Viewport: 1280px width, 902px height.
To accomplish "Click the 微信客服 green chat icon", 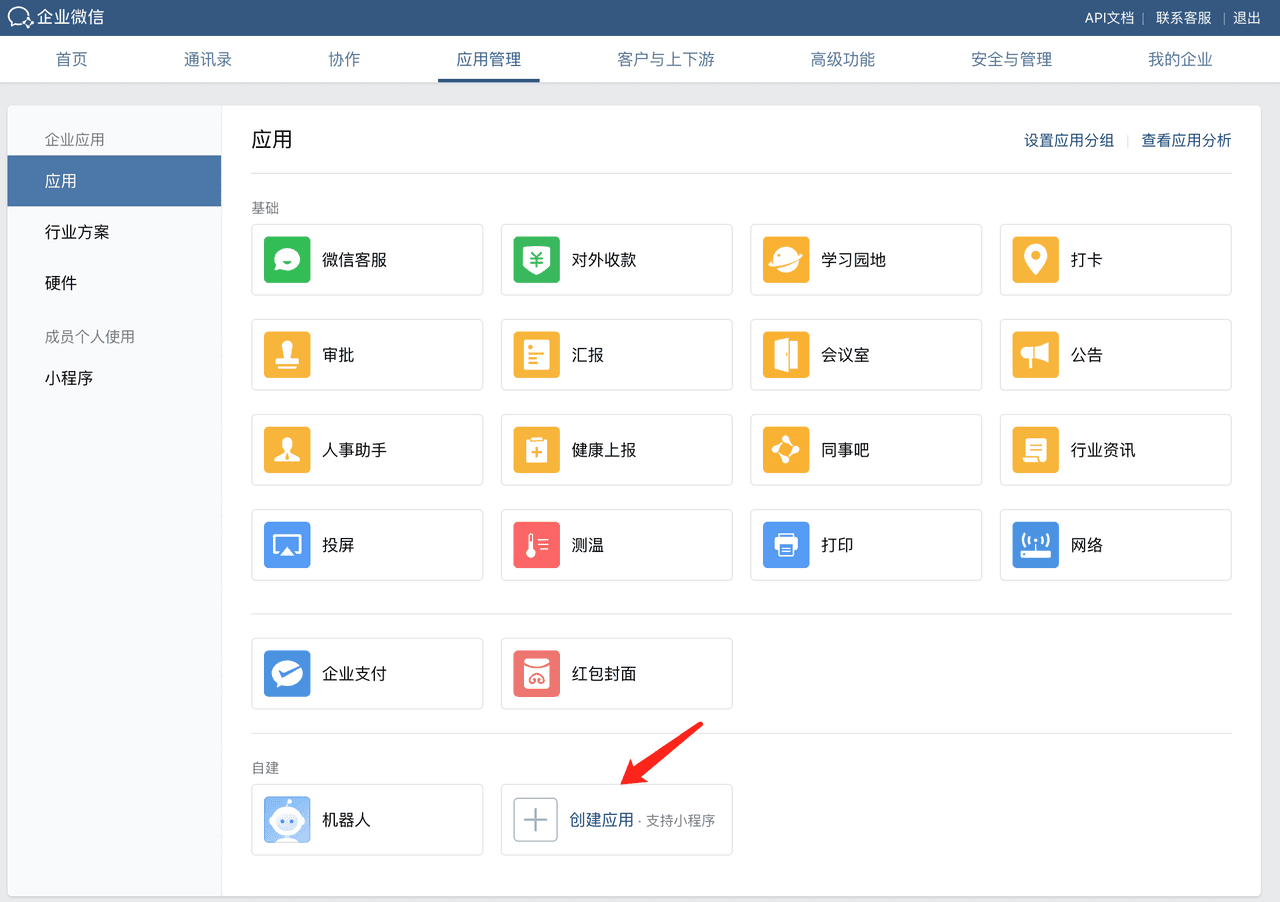I will [x=287, y=260].
